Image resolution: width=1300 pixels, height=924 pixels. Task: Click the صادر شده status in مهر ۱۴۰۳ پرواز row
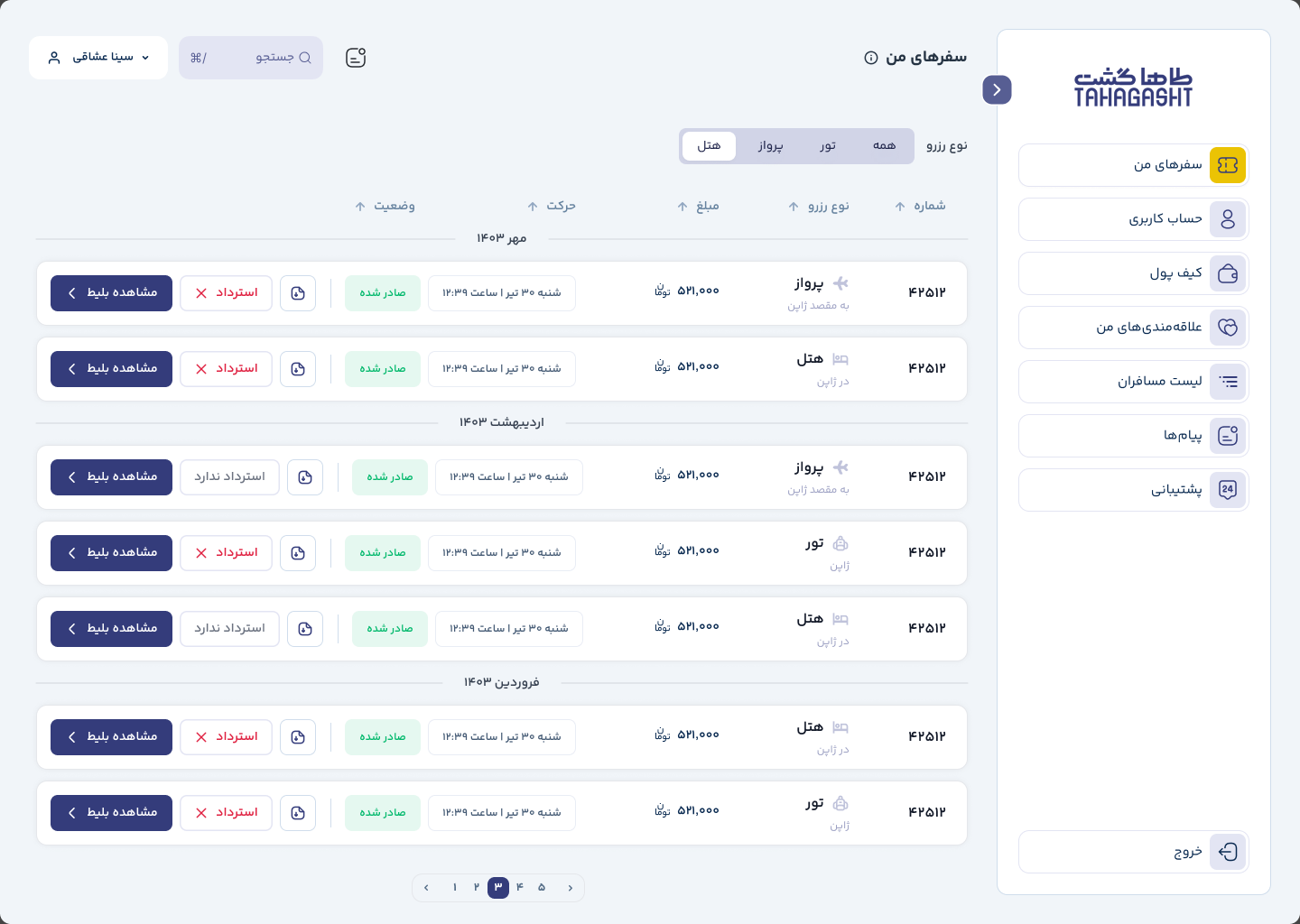[x=383, y=293]
